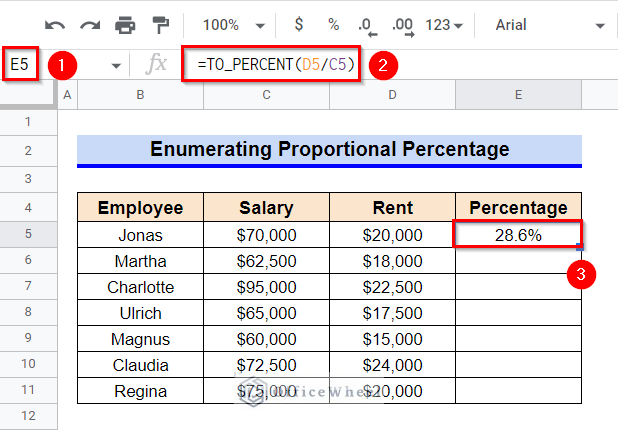Select the cell containing Claudia
The height and width of the screenshot is (430, 618).
pyautogui.click(x=140, y=365)
